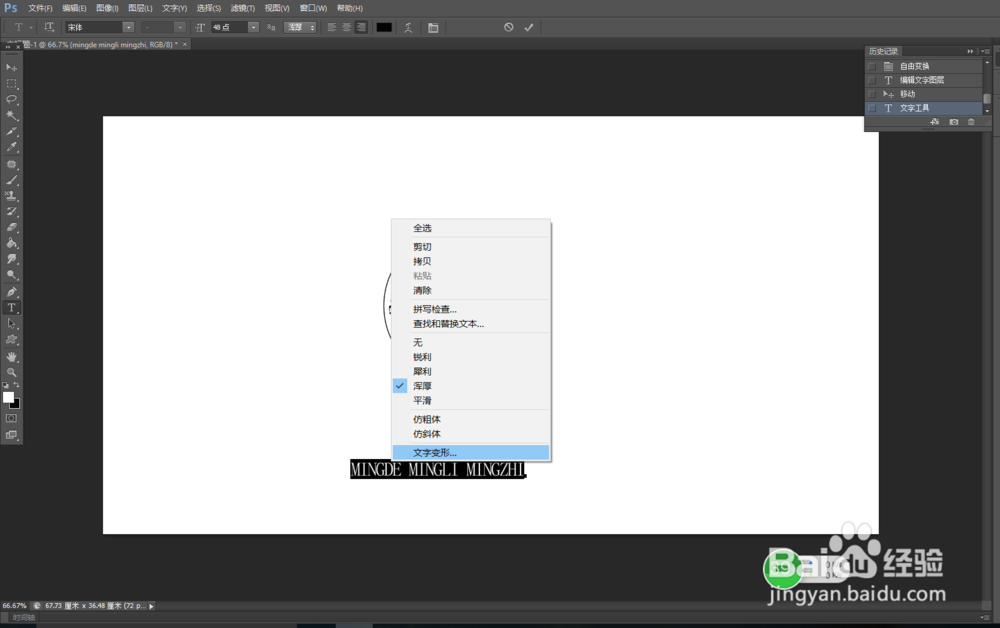Select the Horizontal Type tool in toolbox
Viewport: 1000px width, 628px height.
[11, 308]
